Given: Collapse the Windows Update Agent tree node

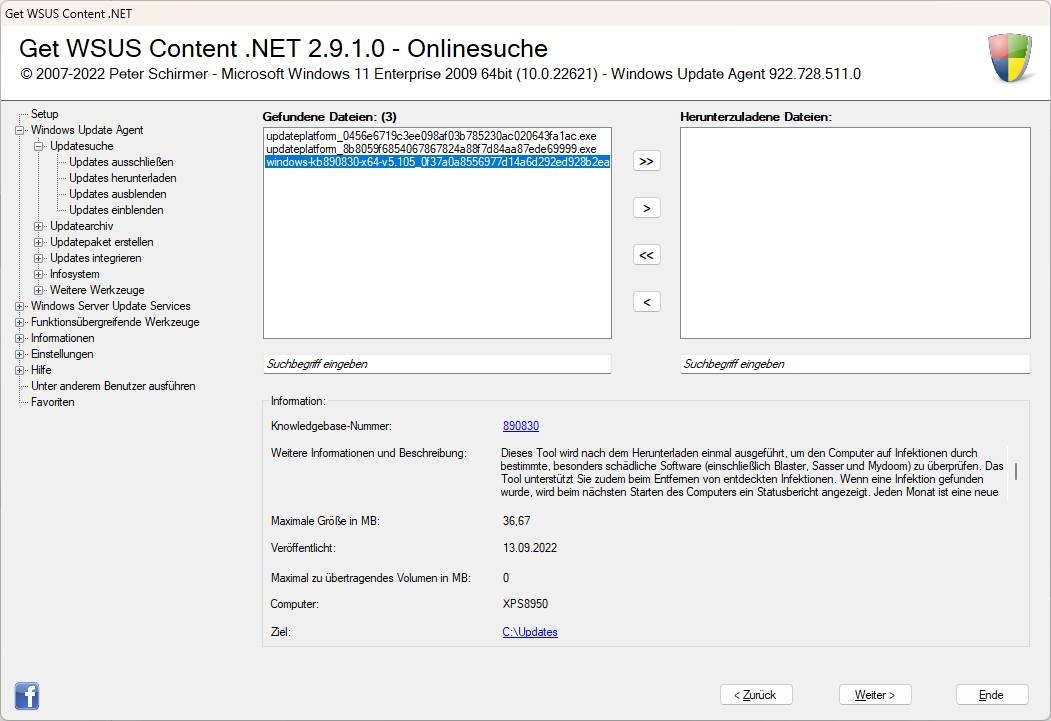Looking at the screenshot, I should [20, 130].
